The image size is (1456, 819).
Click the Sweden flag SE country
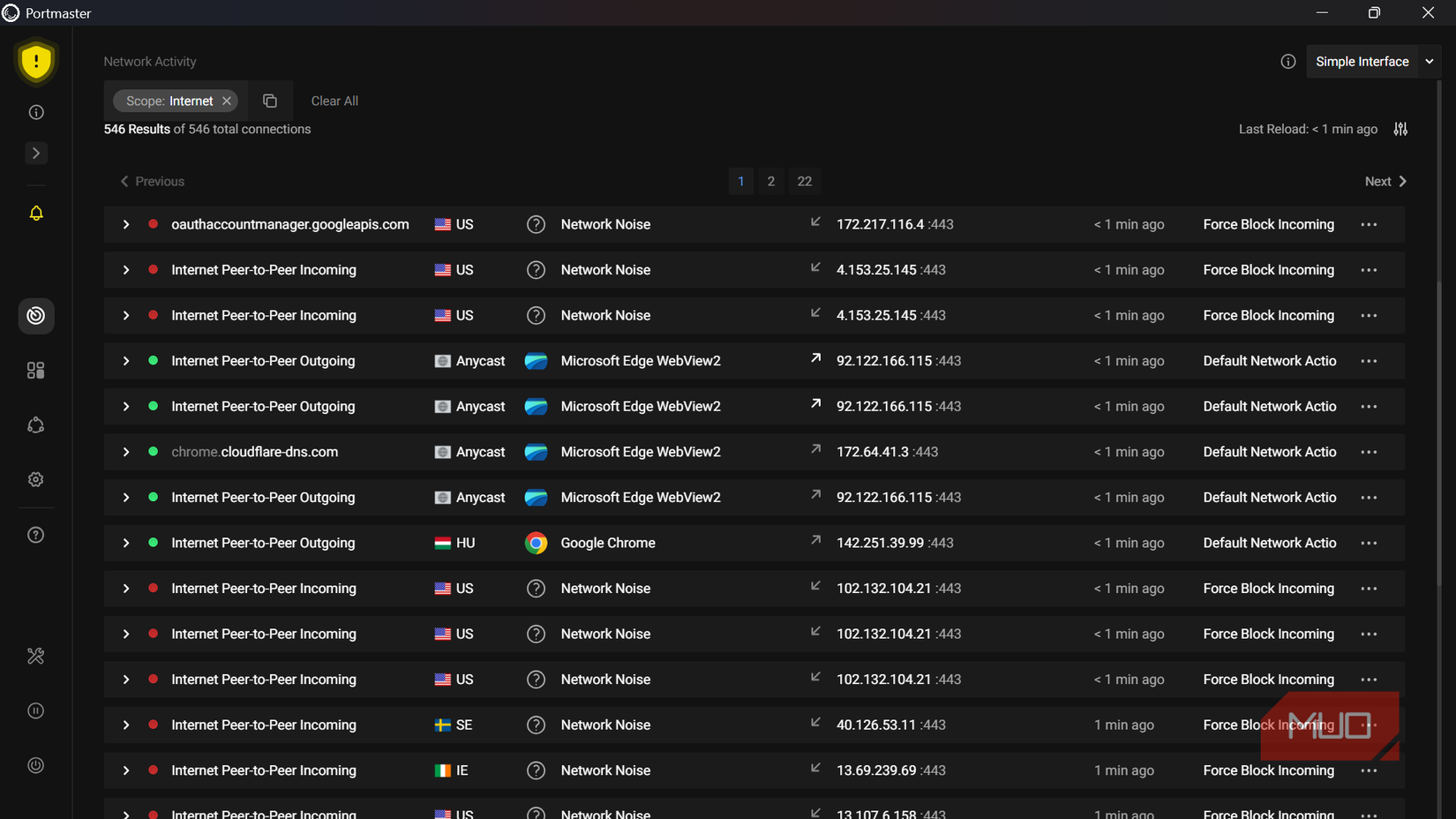443,725
